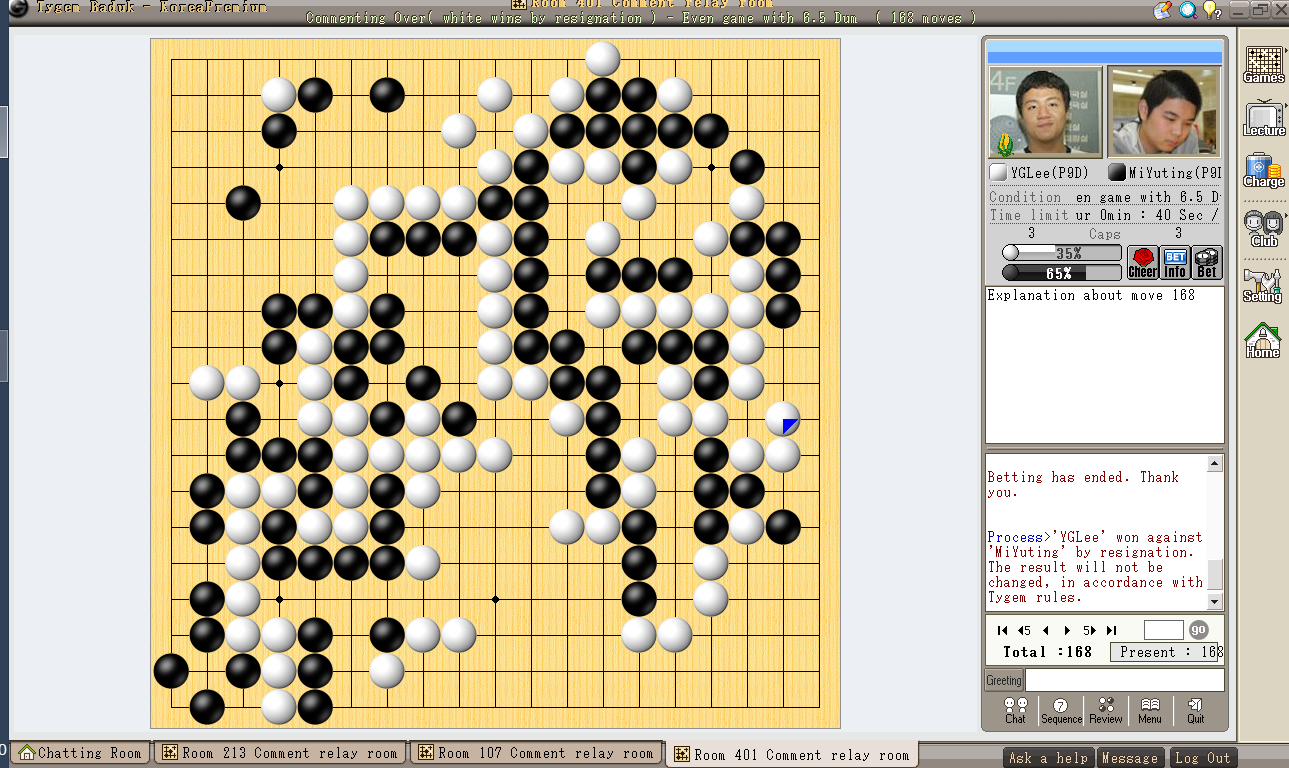Click Ask a help button
Image resolution: width=1289 pixels, height=768 pixels.
[1049, 758]
